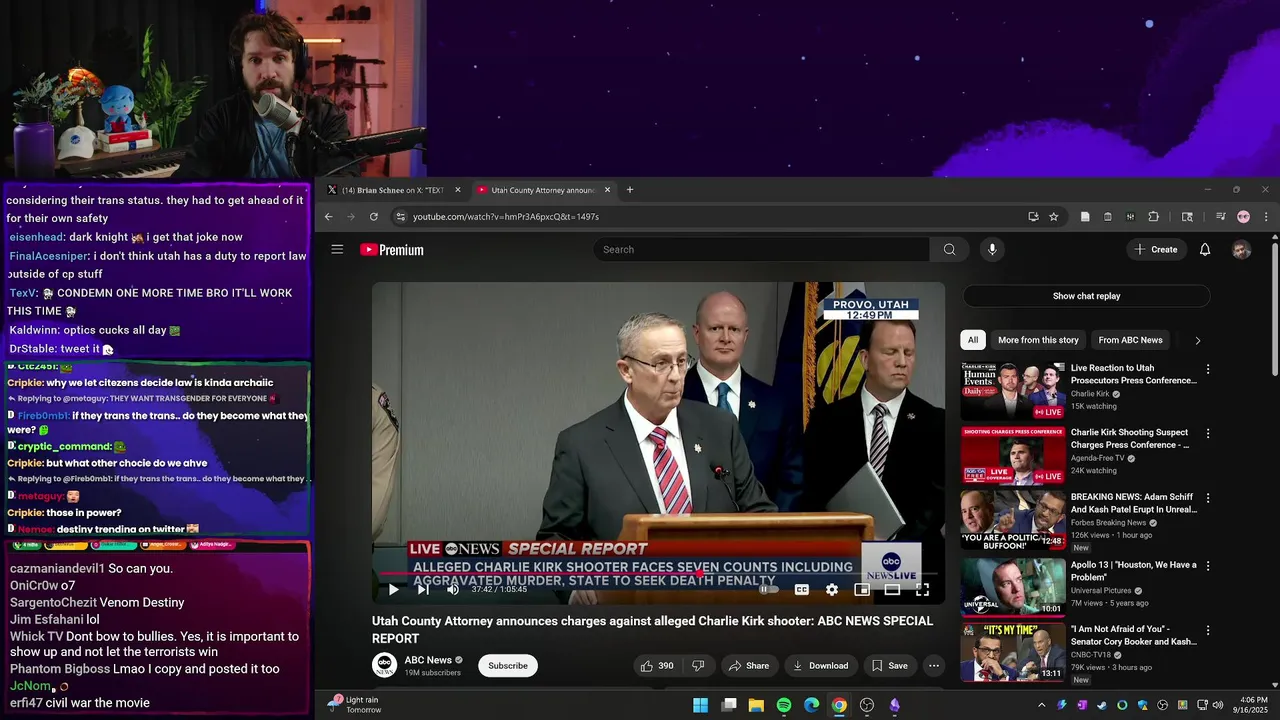Screen dimensions: 1280x720
Task: Open options menu for Apollo 13 video
Action: pyautogui.click(x=1207, y=565)
